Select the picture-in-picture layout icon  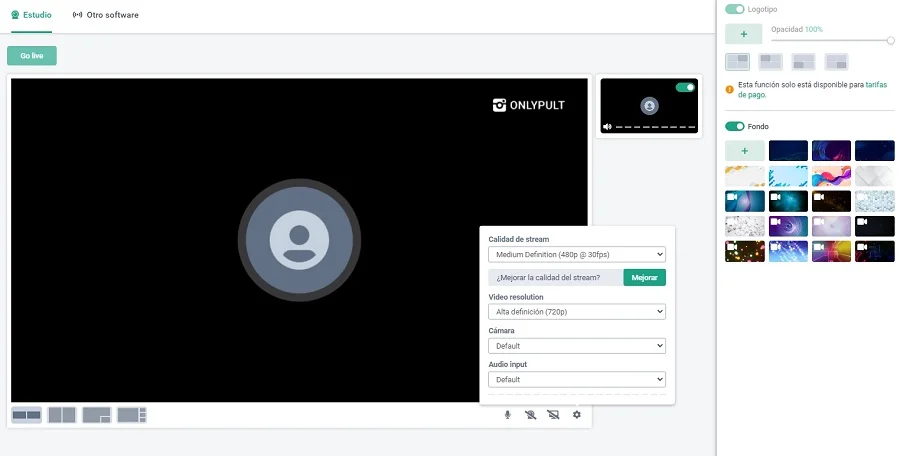pos(97,415)
